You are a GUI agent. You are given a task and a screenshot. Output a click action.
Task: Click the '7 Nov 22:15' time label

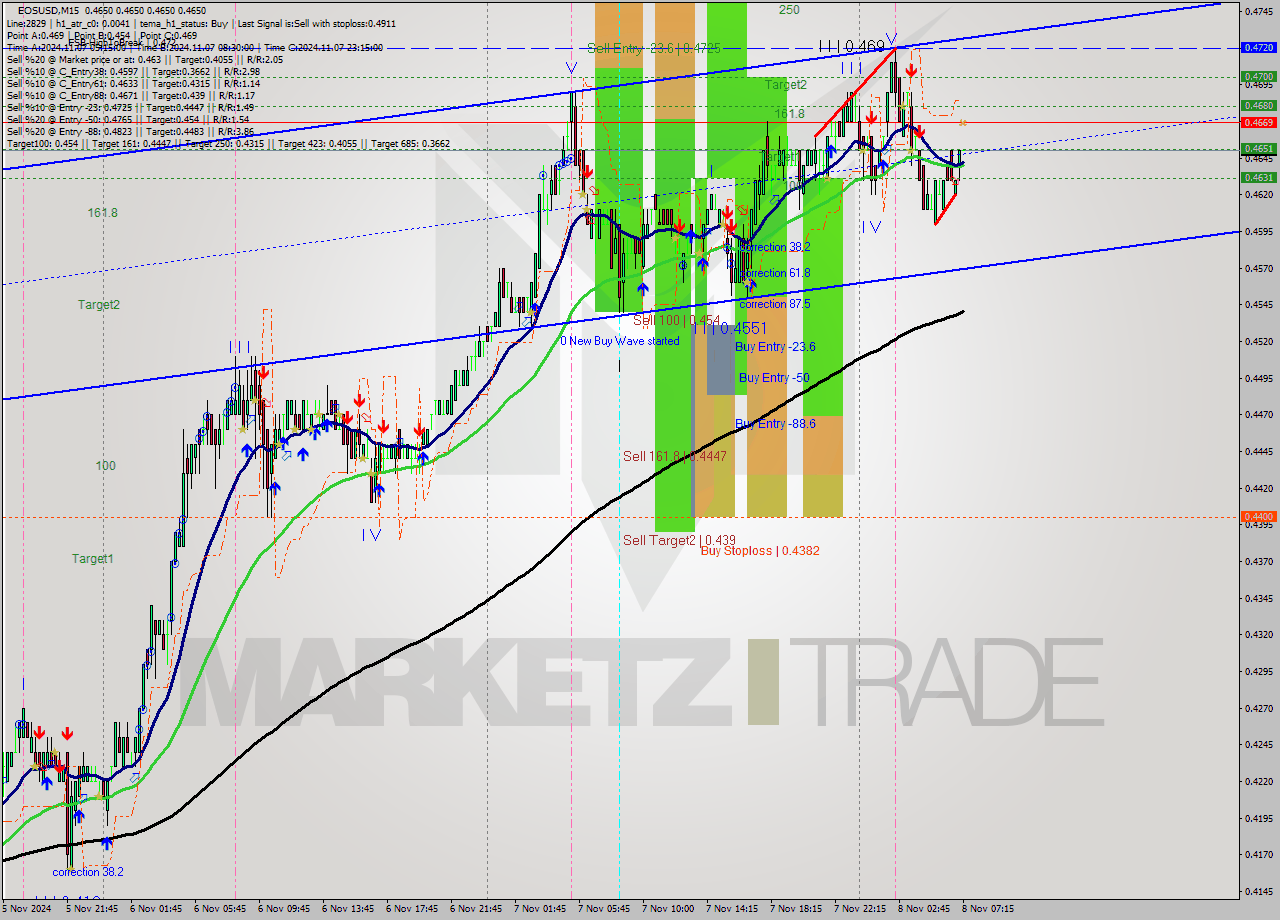coord(859,909)
